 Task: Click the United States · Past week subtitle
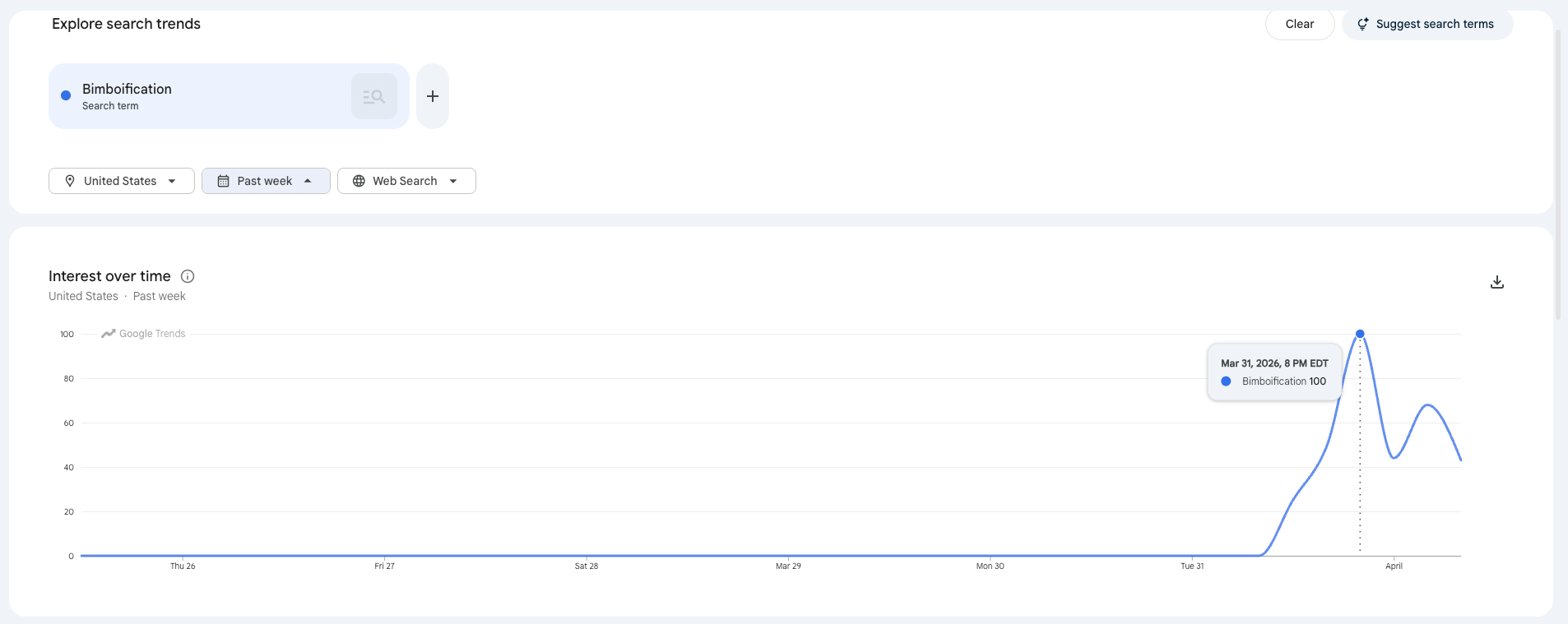(x=117, y=296)
